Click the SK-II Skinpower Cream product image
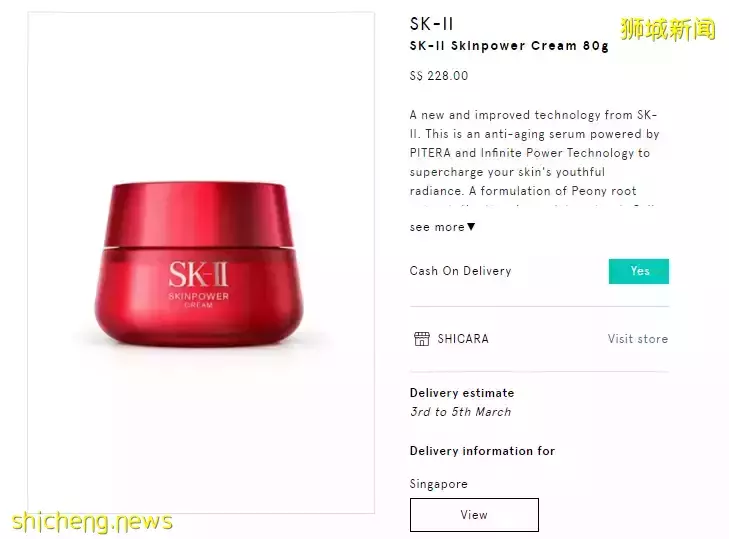This screenshot has height=539, width=729. [199, 264]
